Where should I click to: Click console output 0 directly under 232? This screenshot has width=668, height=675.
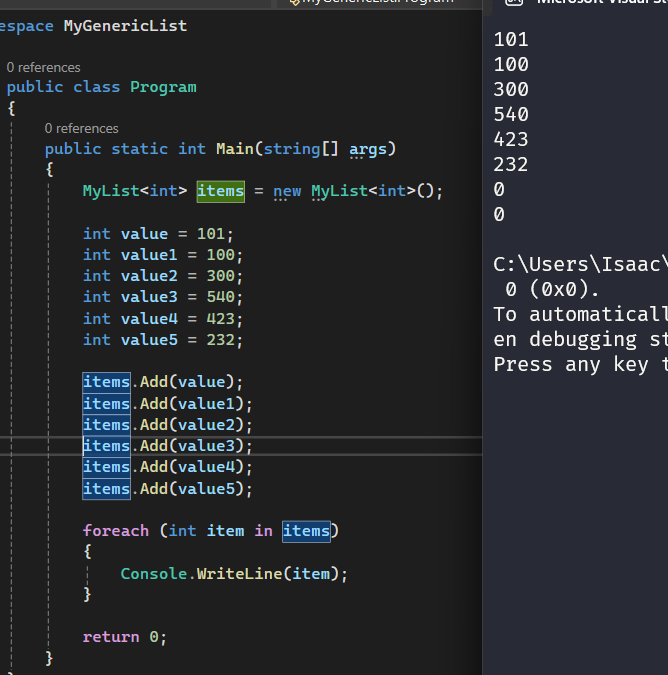(x=499, y=190)
